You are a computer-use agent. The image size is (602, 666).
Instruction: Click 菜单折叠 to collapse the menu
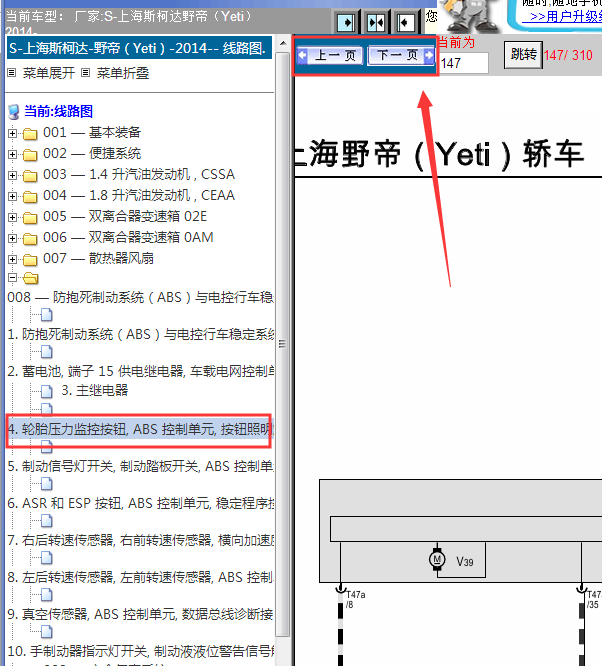[x=123, y=73]
